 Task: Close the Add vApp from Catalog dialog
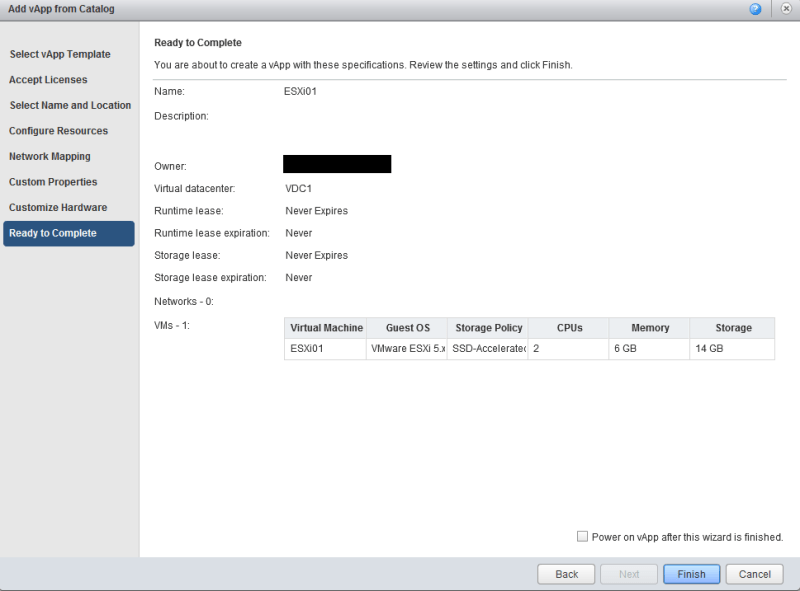(785, 9)
